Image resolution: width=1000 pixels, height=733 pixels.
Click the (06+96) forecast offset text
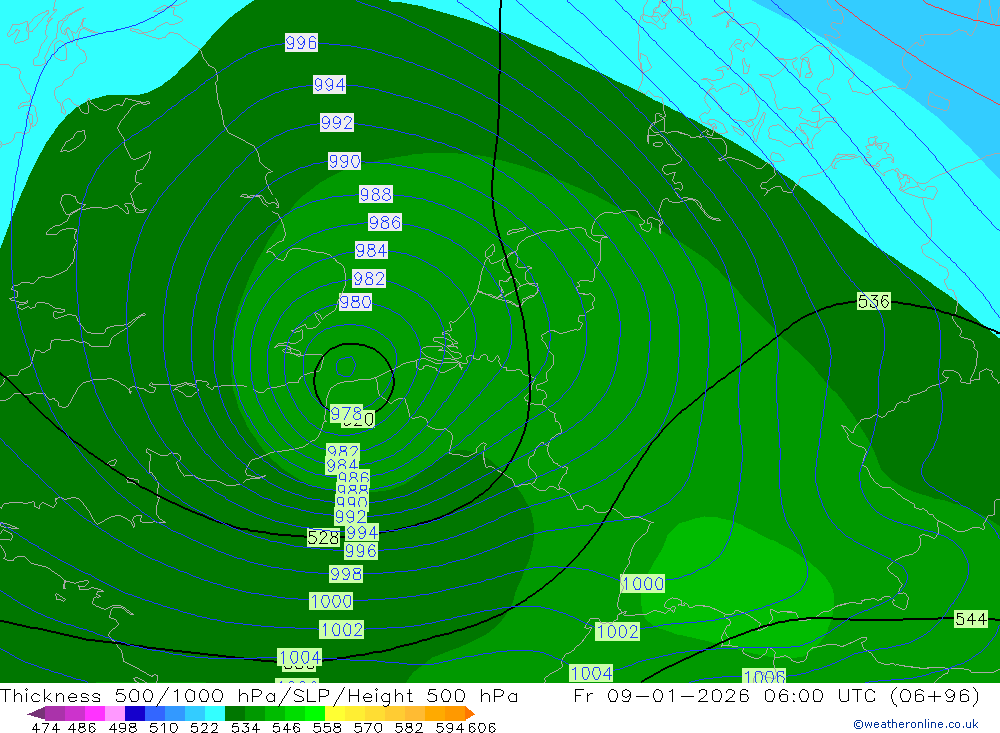click(934, 695)
